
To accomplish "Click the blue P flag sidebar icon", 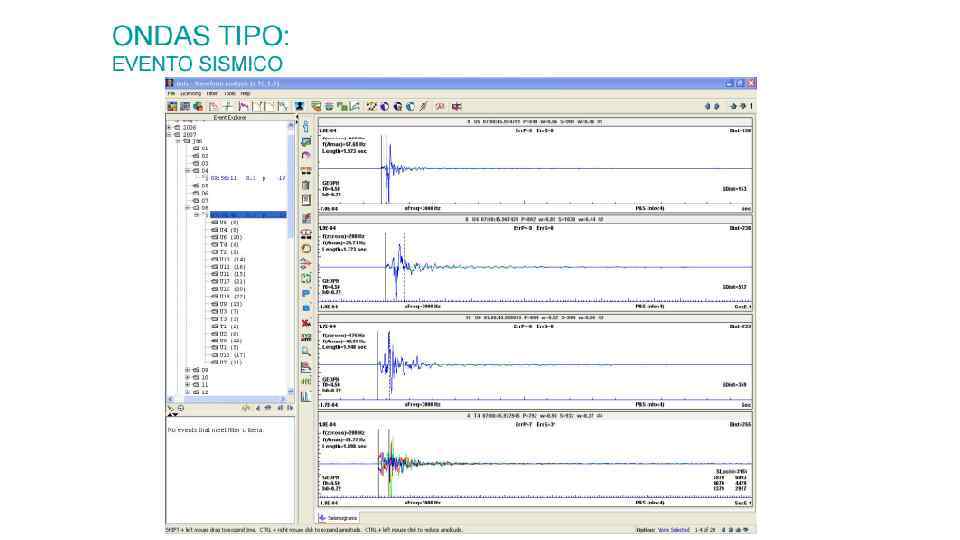I will (x=306, y=293).
